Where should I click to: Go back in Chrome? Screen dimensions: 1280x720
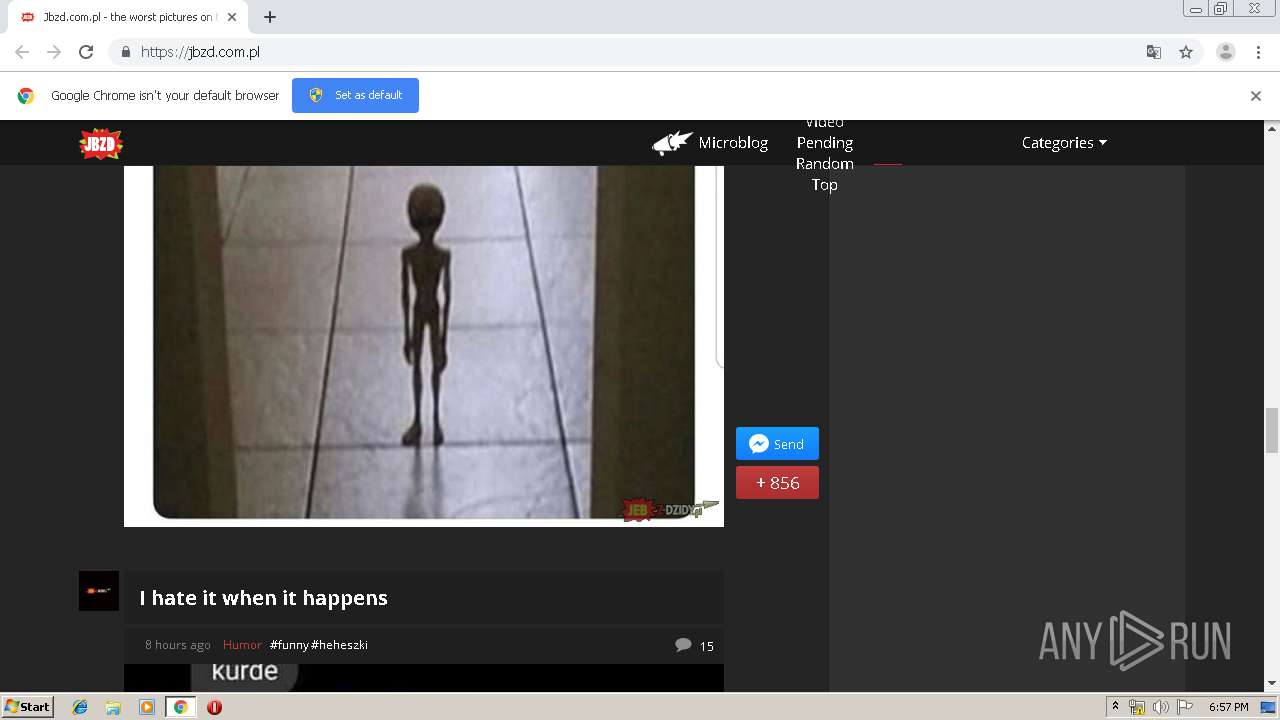pos(22,52)
